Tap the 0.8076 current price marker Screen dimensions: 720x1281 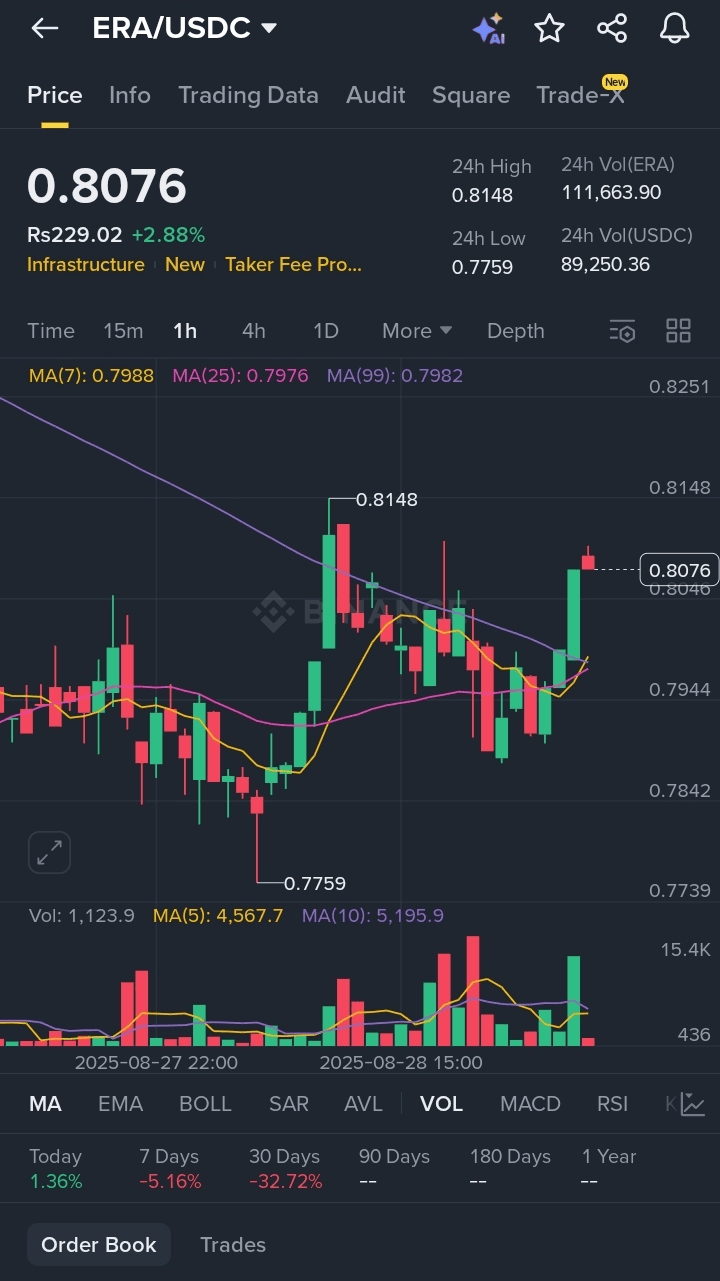[x=679, y=571]
